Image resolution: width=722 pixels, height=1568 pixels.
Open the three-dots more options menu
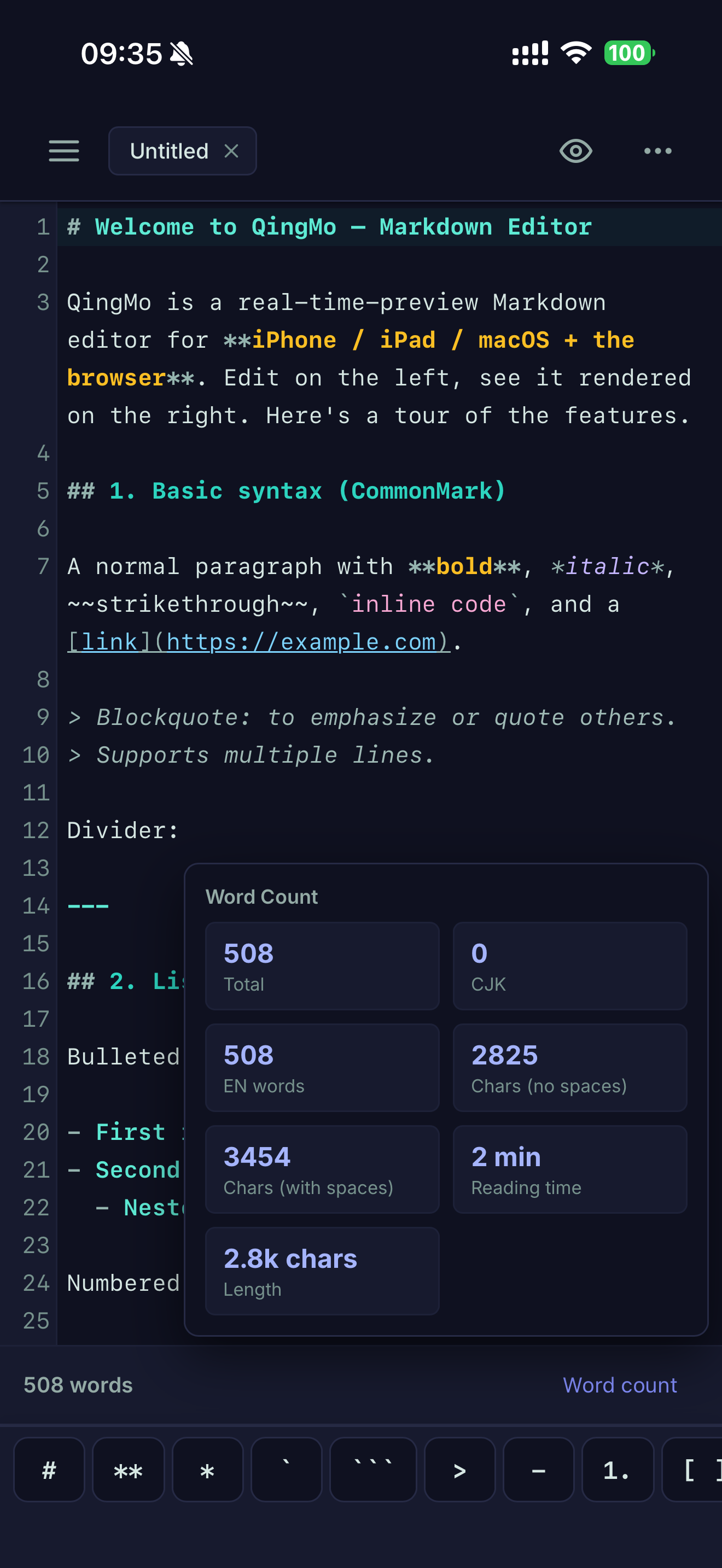tap(657, 151)
